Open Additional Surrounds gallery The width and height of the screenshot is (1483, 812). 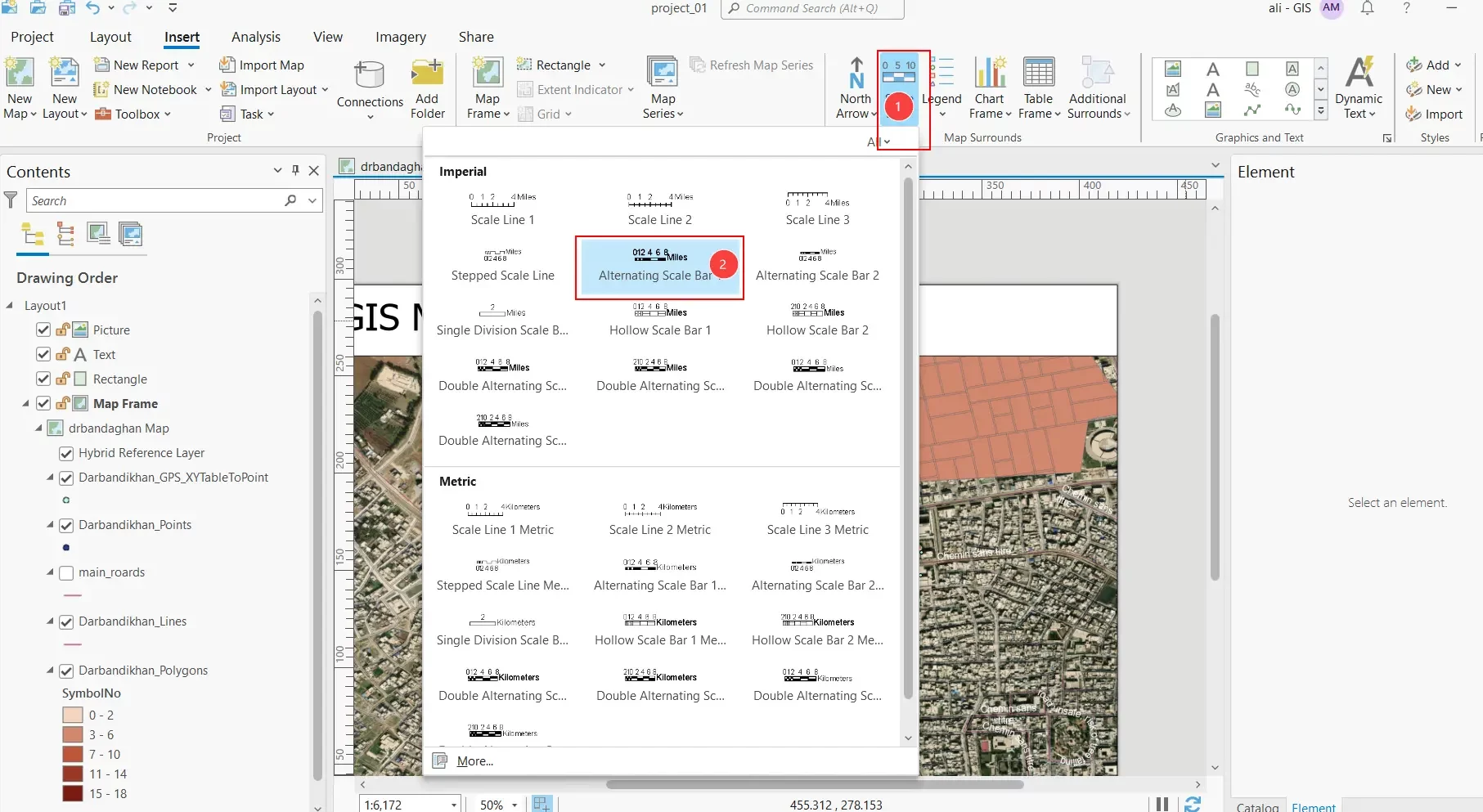(x=1098, y=88)
